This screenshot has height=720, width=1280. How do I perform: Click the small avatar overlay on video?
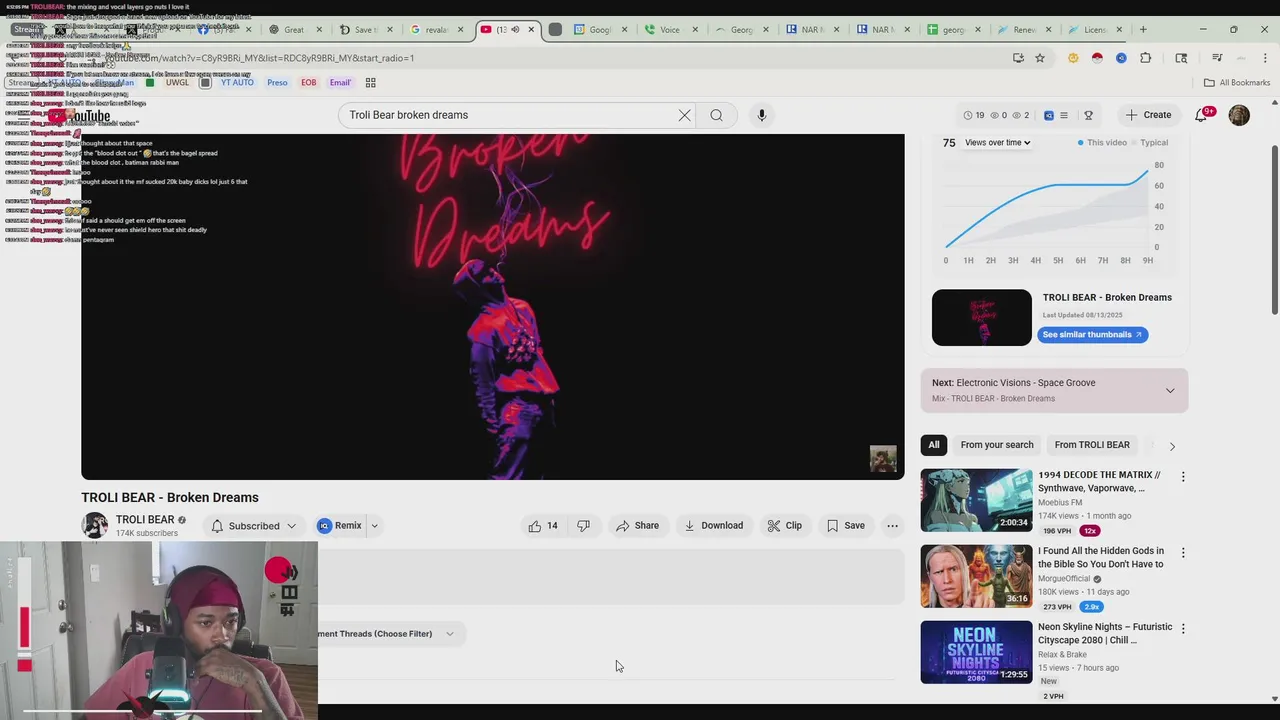point(883,459)
